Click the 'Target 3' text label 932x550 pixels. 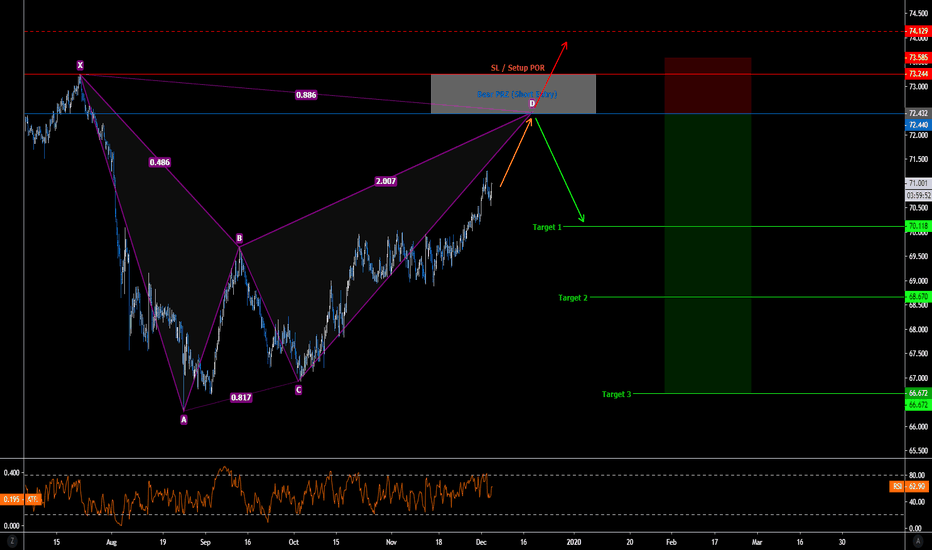616,394
